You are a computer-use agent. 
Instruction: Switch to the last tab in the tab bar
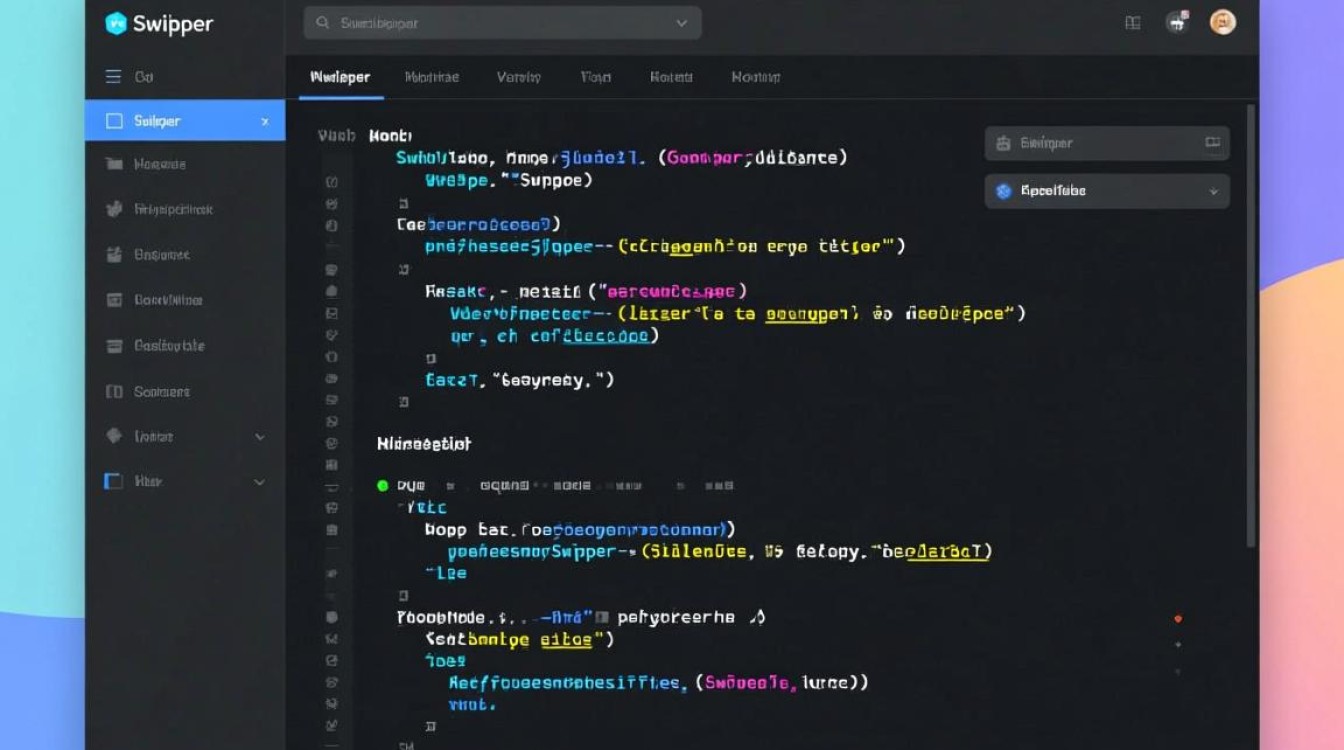(756, 77)
